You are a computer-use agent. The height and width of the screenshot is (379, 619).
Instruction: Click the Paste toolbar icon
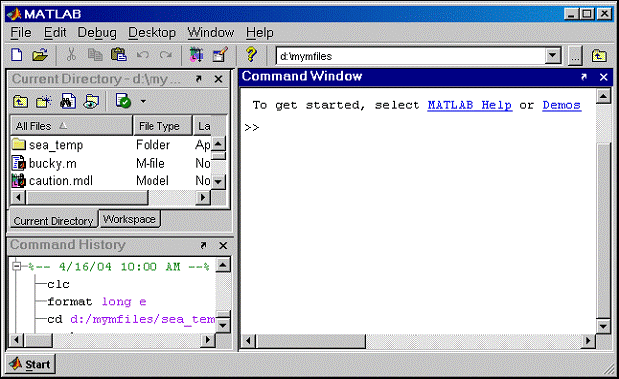pyautogui.click(x=118, y=55)
